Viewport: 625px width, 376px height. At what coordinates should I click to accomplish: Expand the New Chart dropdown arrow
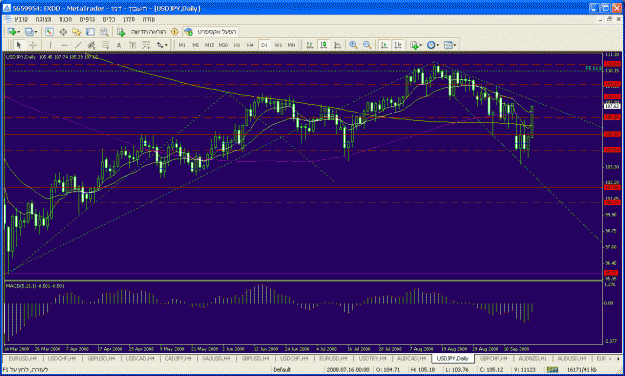[18, 32]
